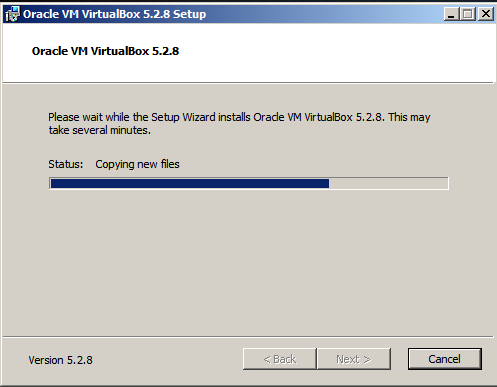The width and height of the screenshot is (497, 387).
Task: Minimize the VirtualBox Setup window
Action: coord(451,14)
